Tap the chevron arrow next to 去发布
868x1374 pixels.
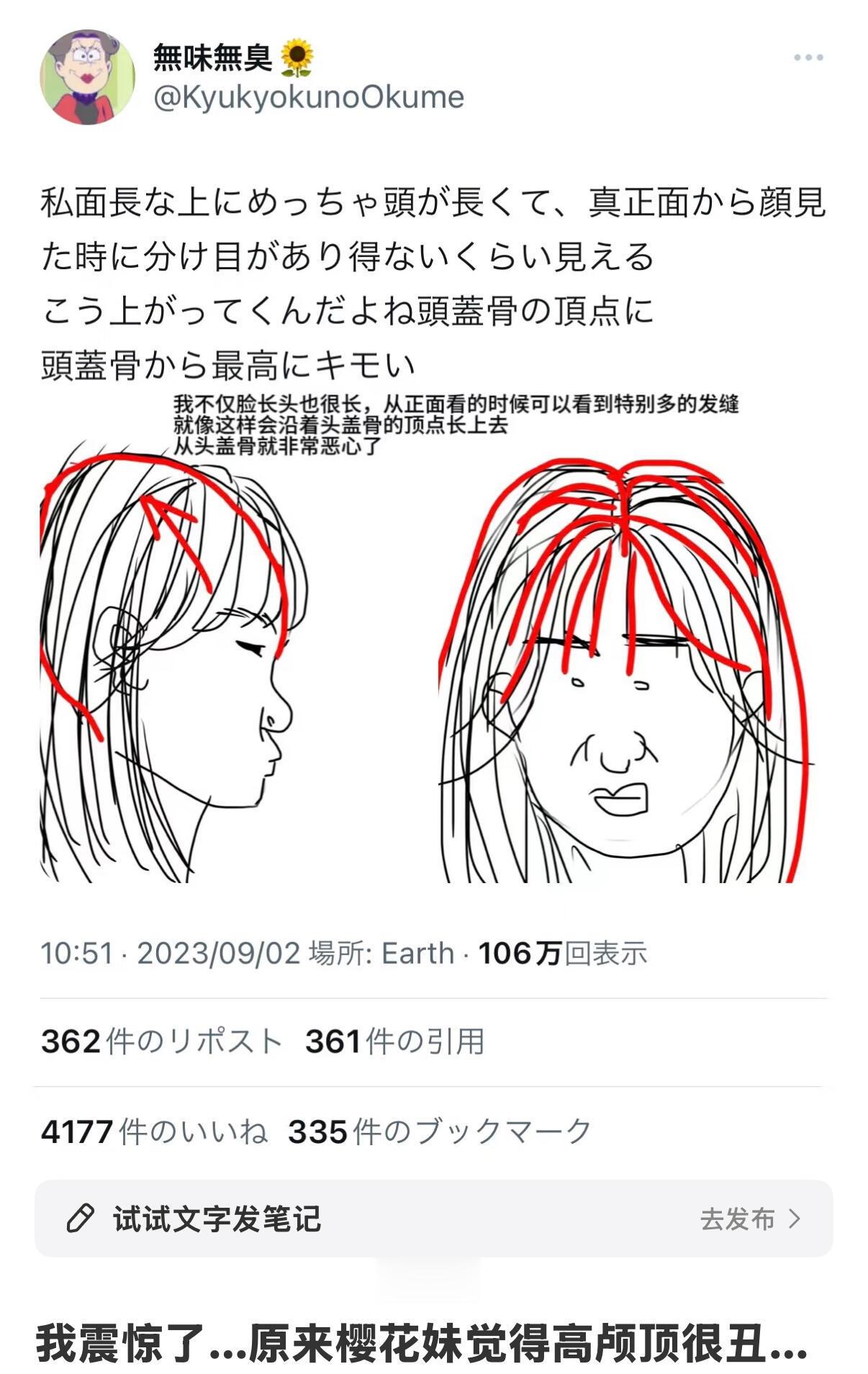795,1219
